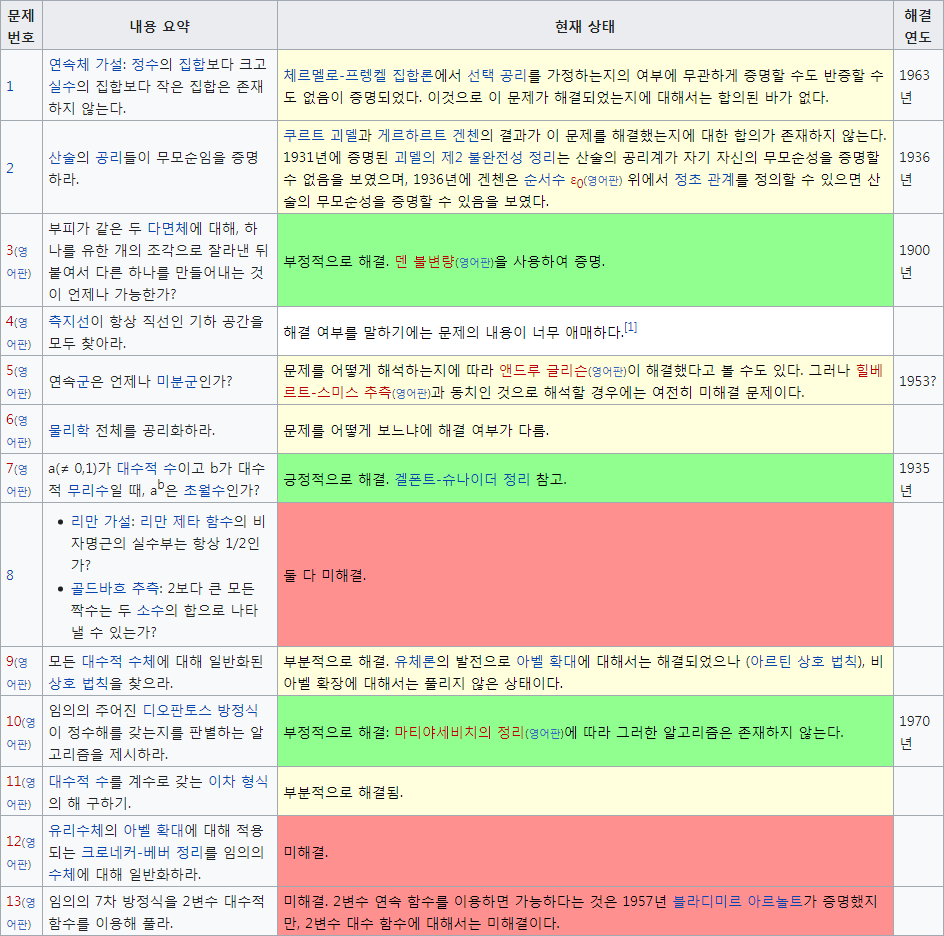This screenshot has height=936, width=944.
Task: Select the 1953? year cell
Action: click(x=918, y=381)
